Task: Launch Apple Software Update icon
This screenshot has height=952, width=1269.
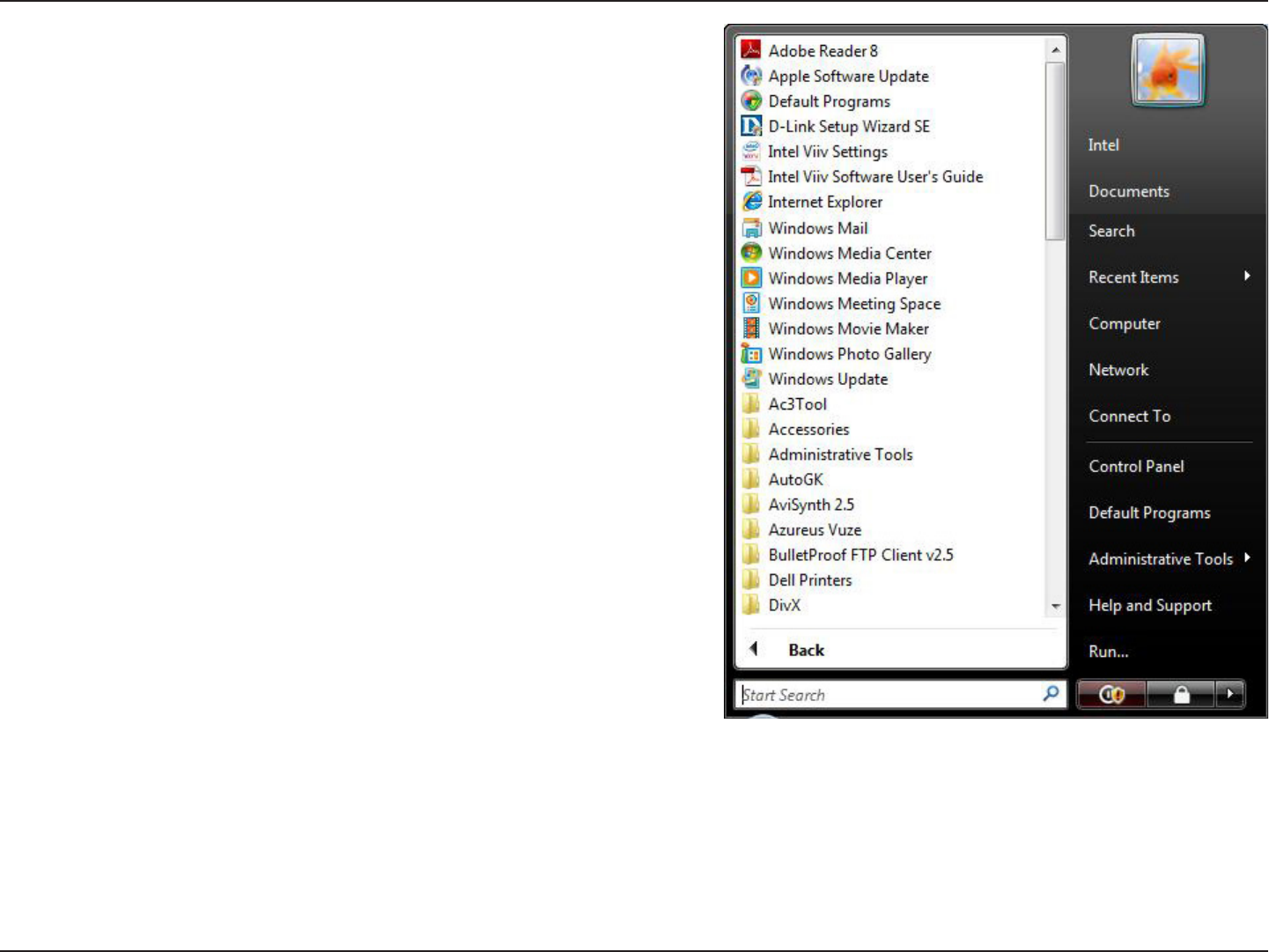Action: [x=751, y=76]
